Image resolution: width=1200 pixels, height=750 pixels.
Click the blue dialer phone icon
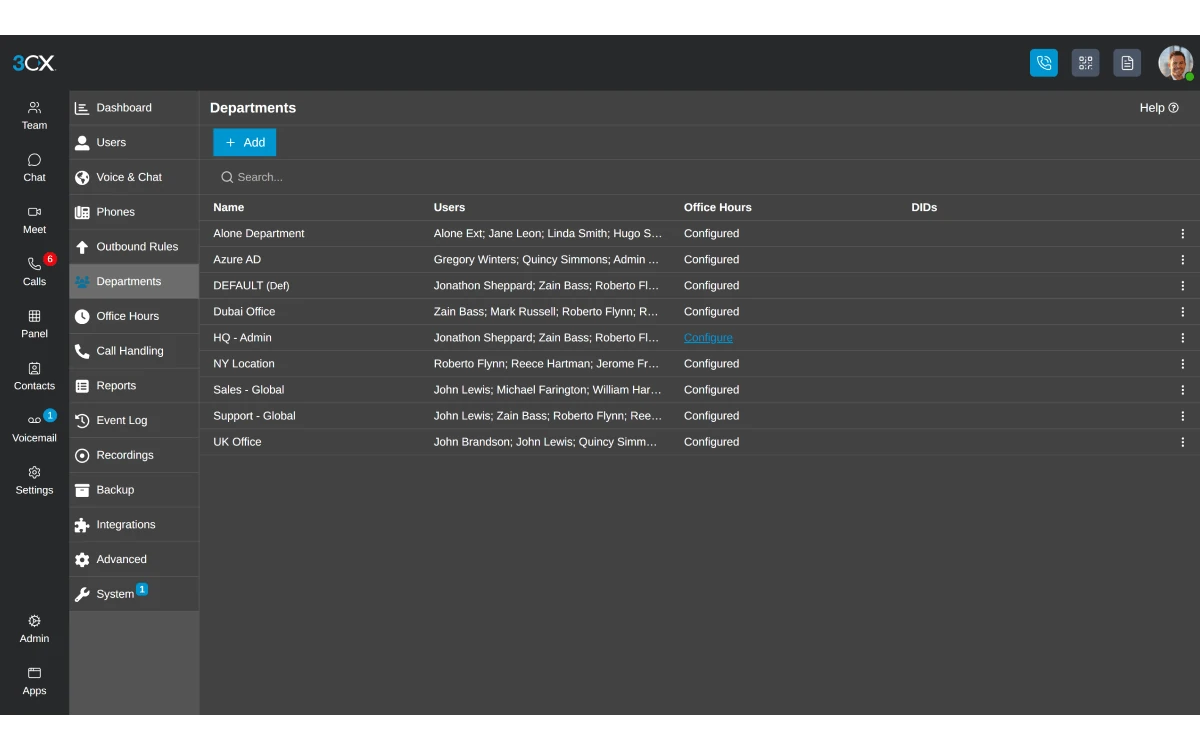tap(1044, 63)
